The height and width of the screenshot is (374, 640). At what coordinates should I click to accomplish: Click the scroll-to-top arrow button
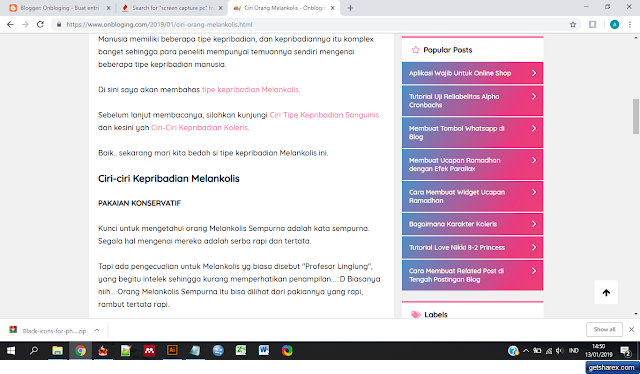606,292
